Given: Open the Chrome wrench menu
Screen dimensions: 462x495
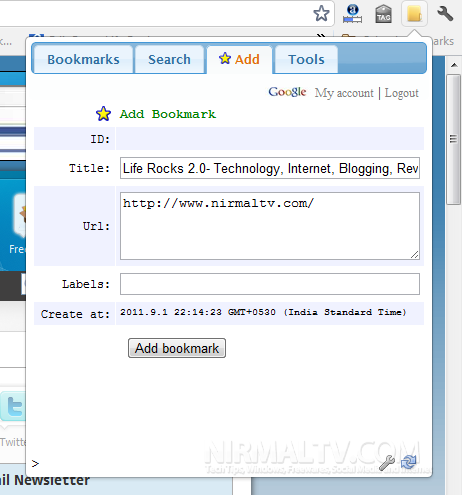Looking at the screenshot, I should (445, 14).
